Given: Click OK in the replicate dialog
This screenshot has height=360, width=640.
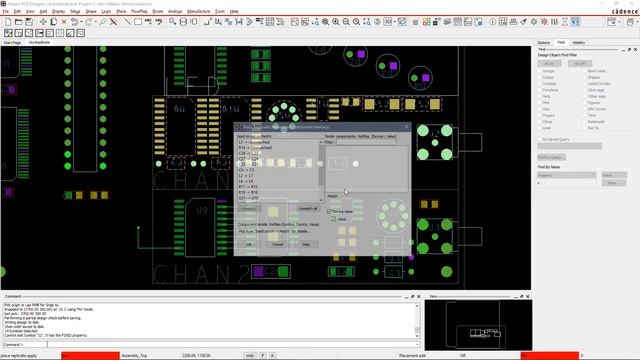Looking at the screenshot, I should pos(249,244).
